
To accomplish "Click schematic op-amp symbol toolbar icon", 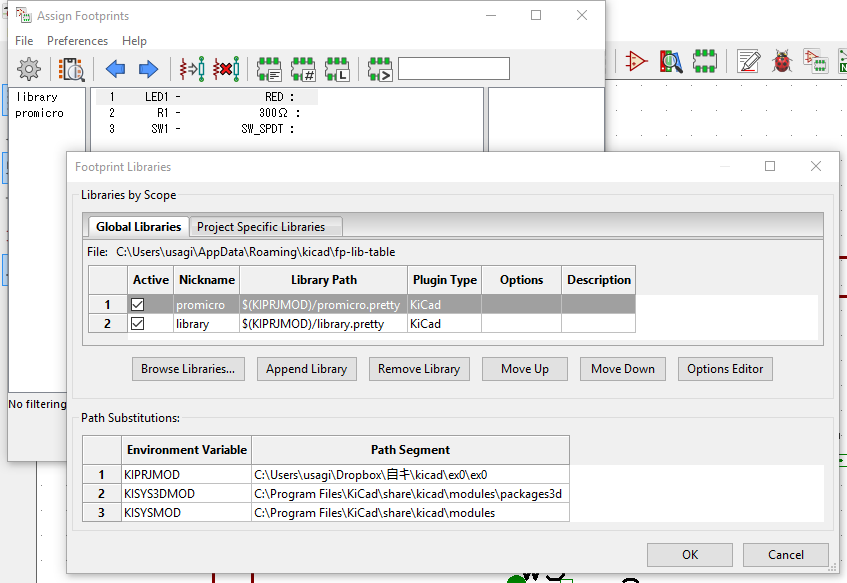I will click(x=636, y=61).
